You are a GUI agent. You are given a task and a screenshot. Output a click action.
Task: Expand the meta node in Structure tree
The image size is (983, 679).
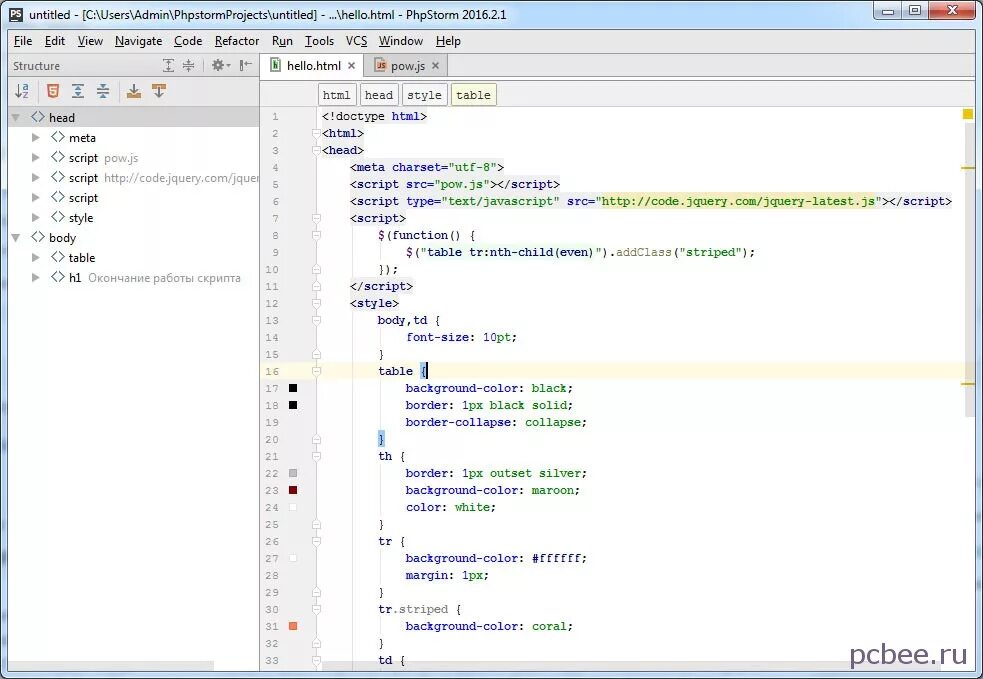(36, 137)
